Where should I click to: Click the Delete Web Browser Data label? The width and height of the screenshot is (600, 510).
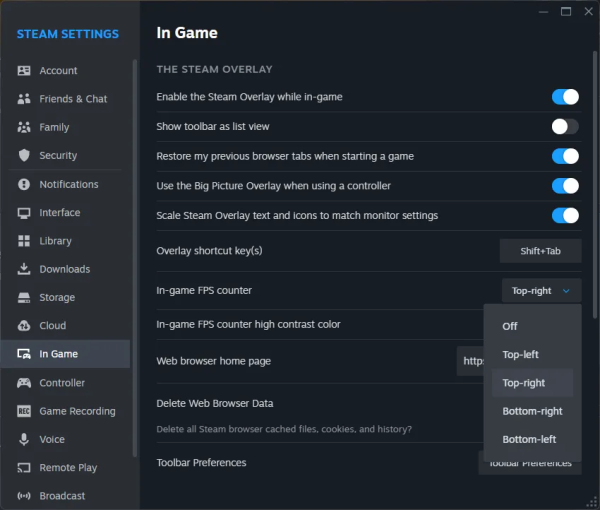click(x=215, y=404)
